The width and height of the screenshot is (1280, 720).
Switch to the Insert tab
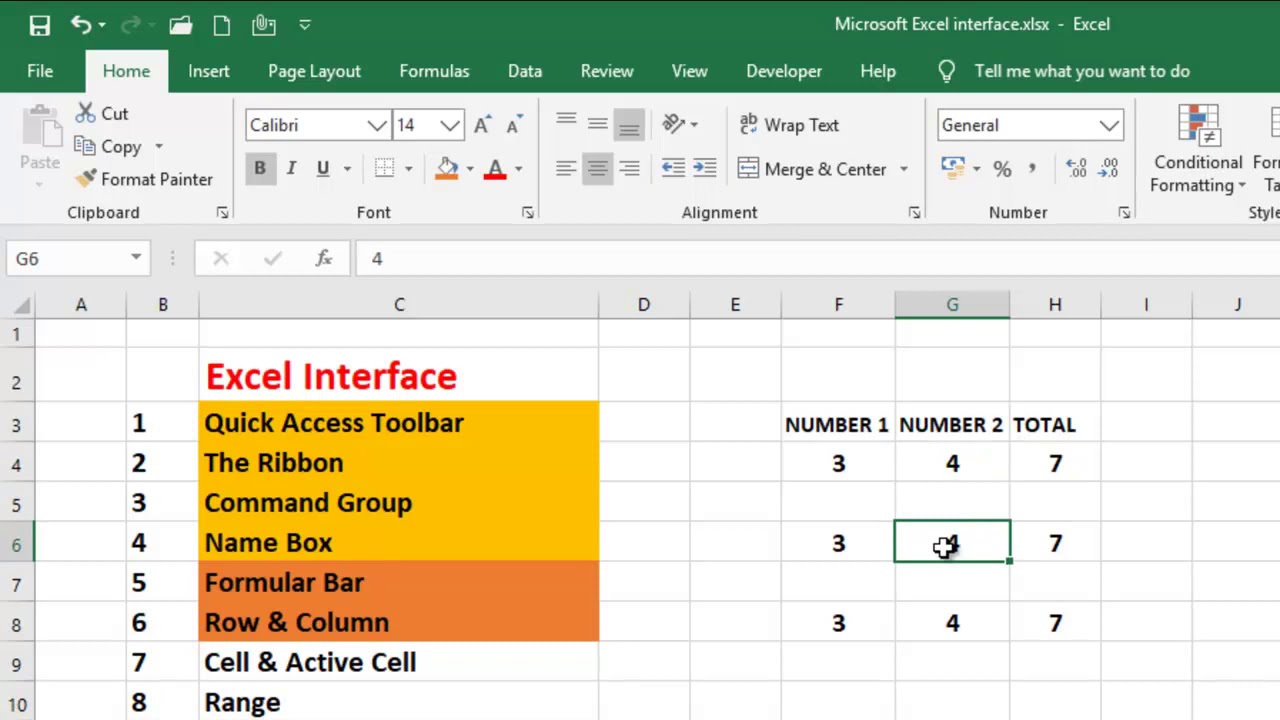(209, 71)
